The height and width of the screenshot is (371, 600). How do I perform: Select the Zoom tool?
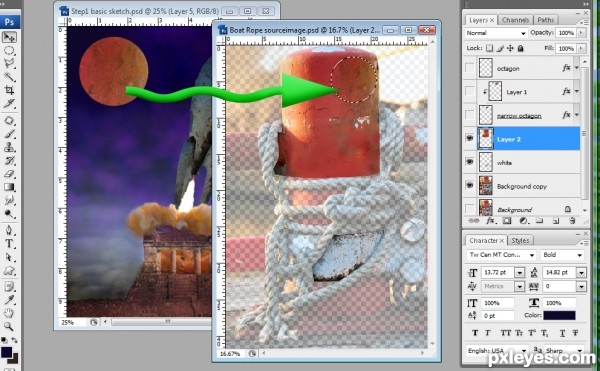coord(9,327)
